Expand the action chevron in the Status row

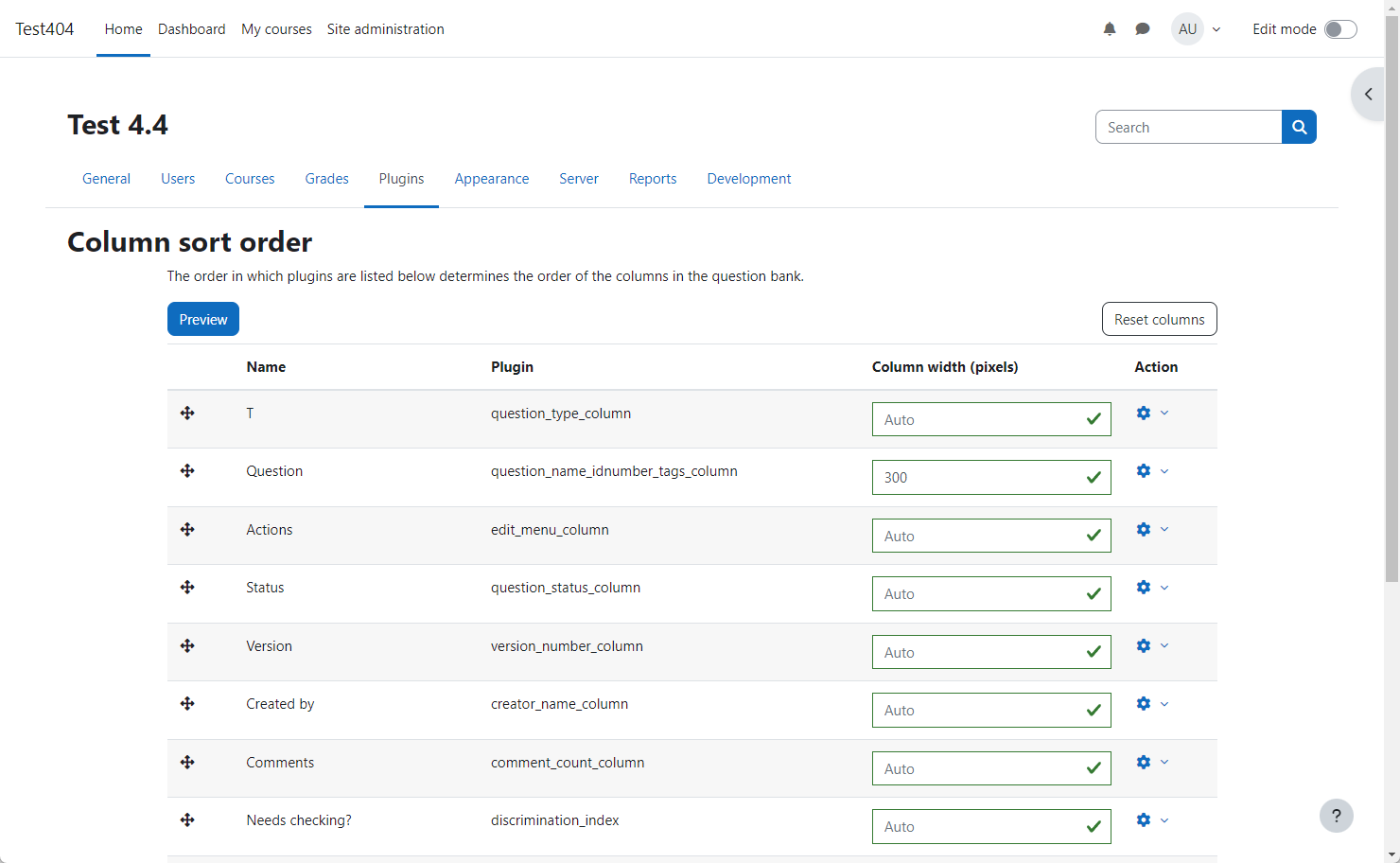point(1164,587)
